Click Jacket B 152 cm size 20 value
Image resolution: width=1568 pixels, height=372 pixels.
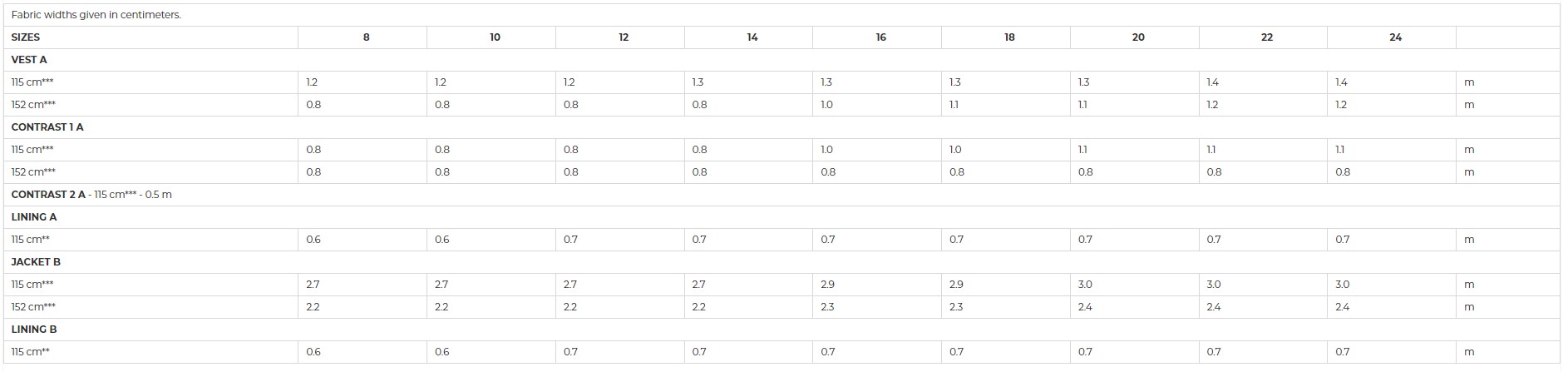1085,307
